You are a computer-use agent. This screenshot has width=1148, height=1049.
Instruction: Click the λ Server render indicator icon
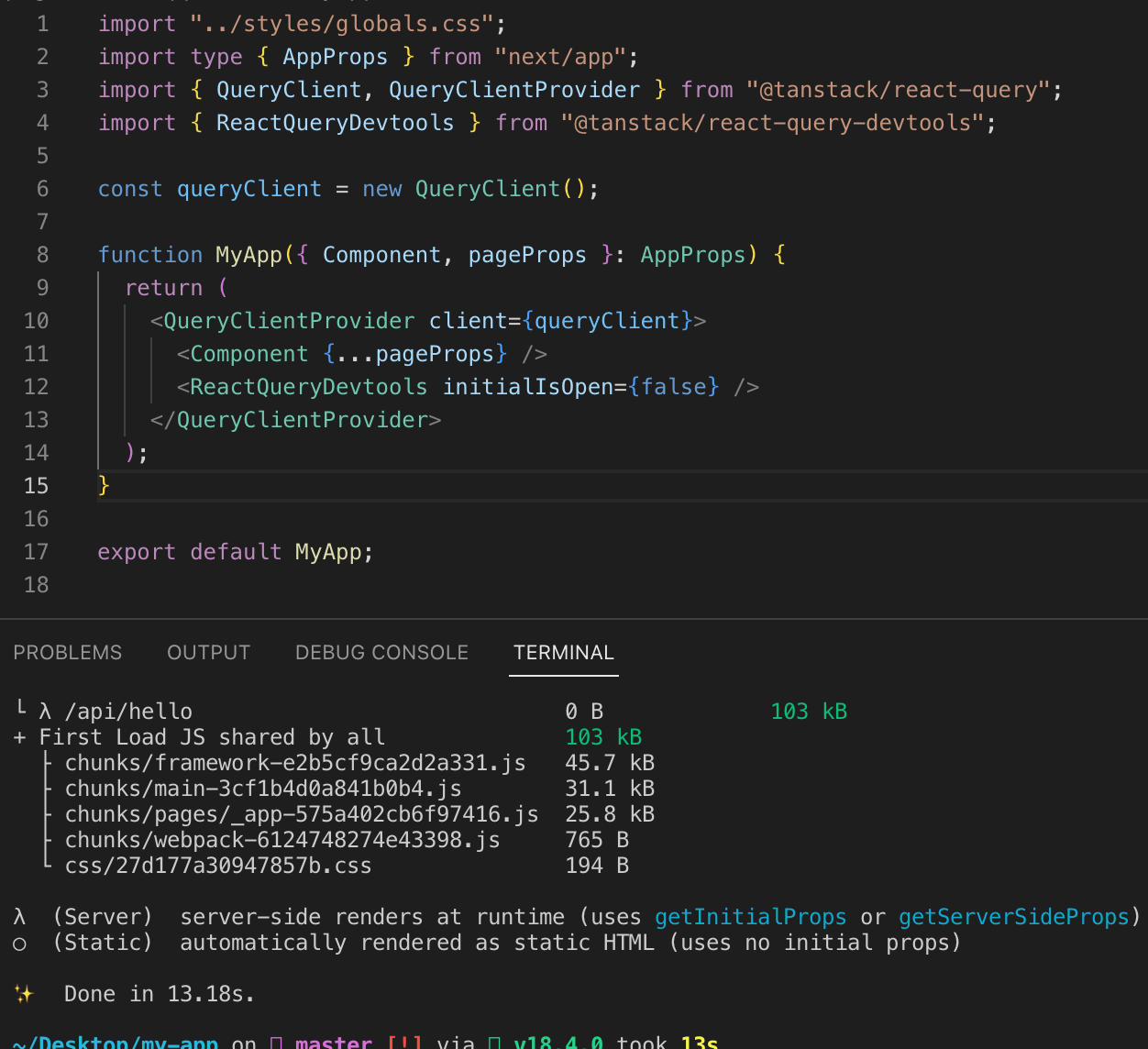[x=19, y=916]
